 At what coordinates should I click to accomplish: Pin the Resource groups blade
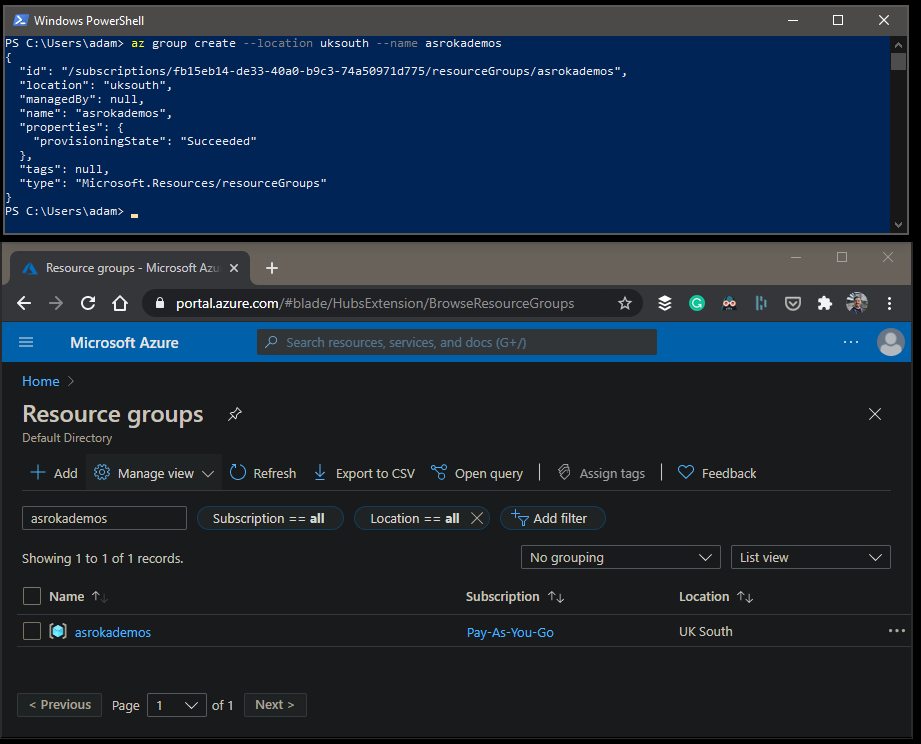tap(235, 414)
